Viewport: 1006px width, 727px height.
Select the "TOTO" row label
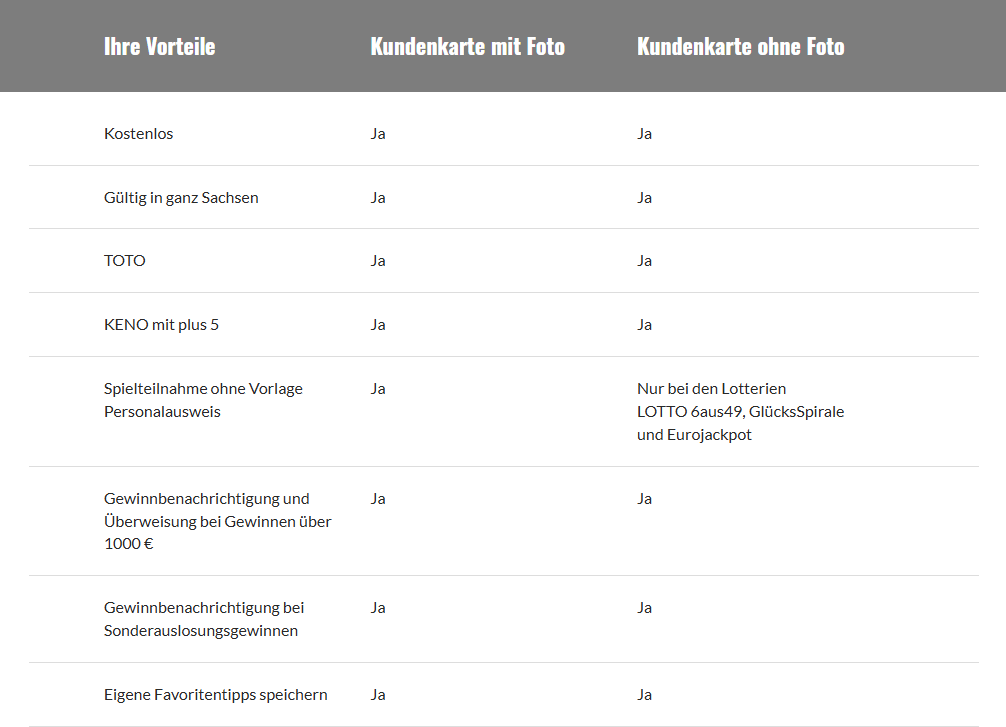tap(125, 261)
